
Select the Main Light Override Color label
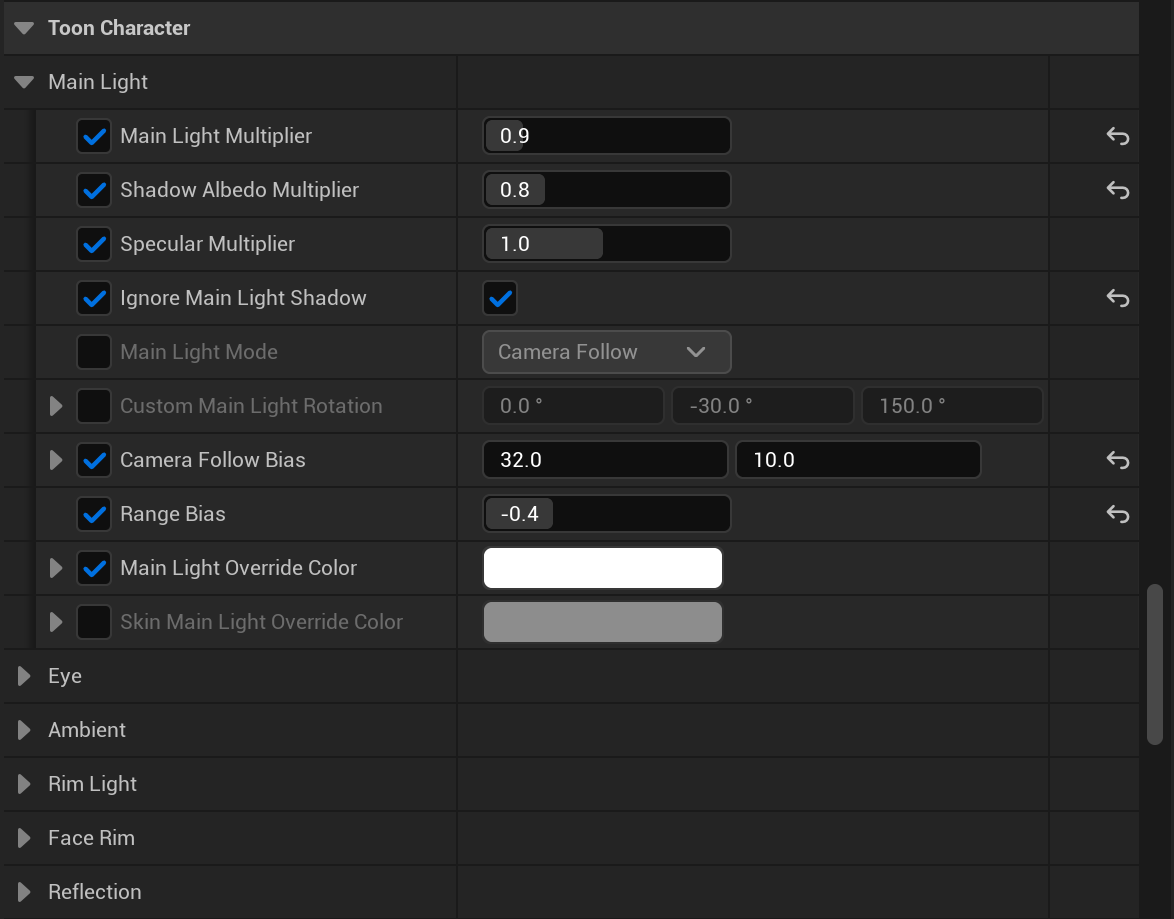[239, 568]
